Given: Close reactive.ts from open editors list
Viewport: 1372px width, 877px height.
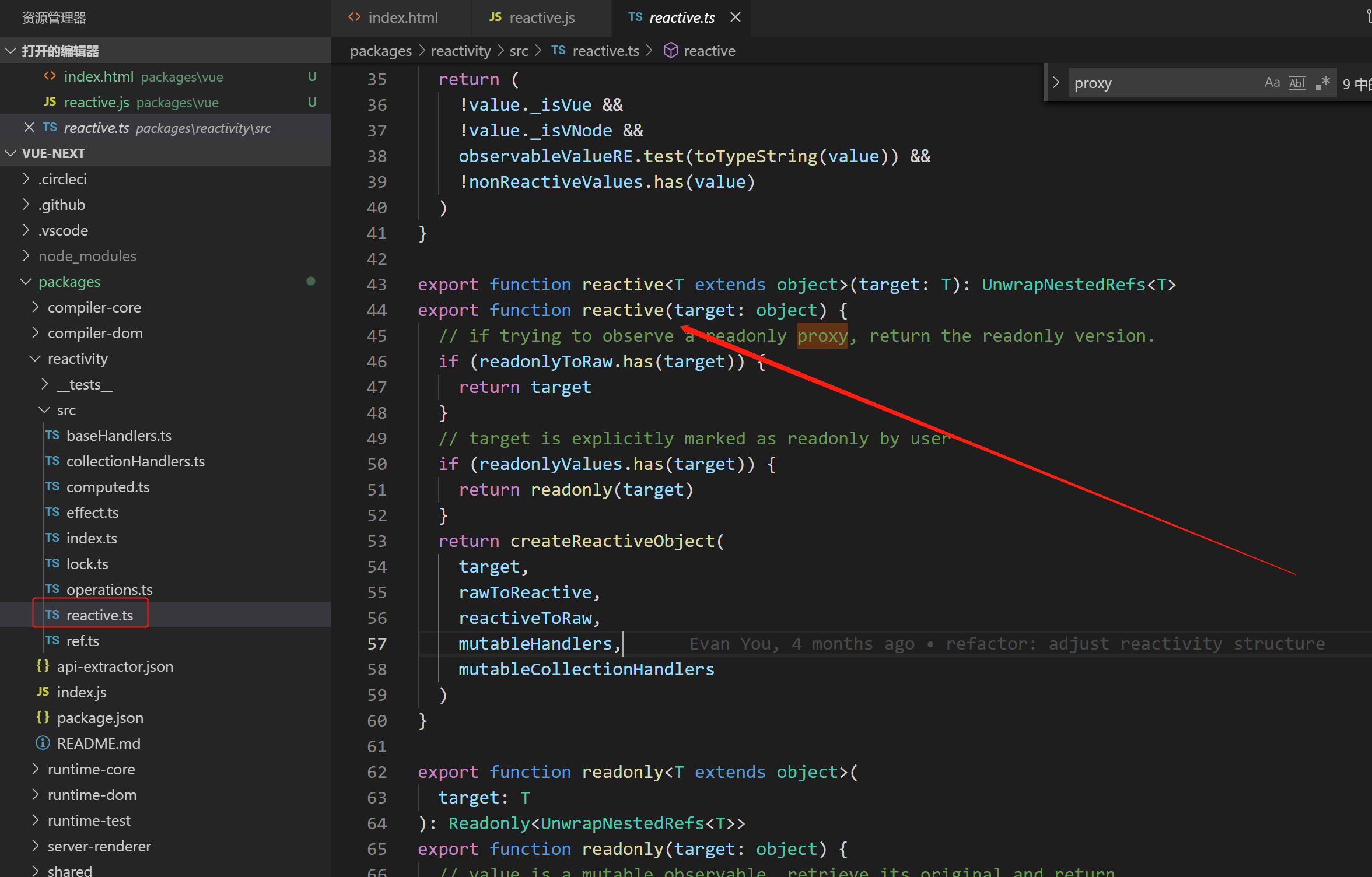Looking at the screenshot, I should [x=29, y=127].
